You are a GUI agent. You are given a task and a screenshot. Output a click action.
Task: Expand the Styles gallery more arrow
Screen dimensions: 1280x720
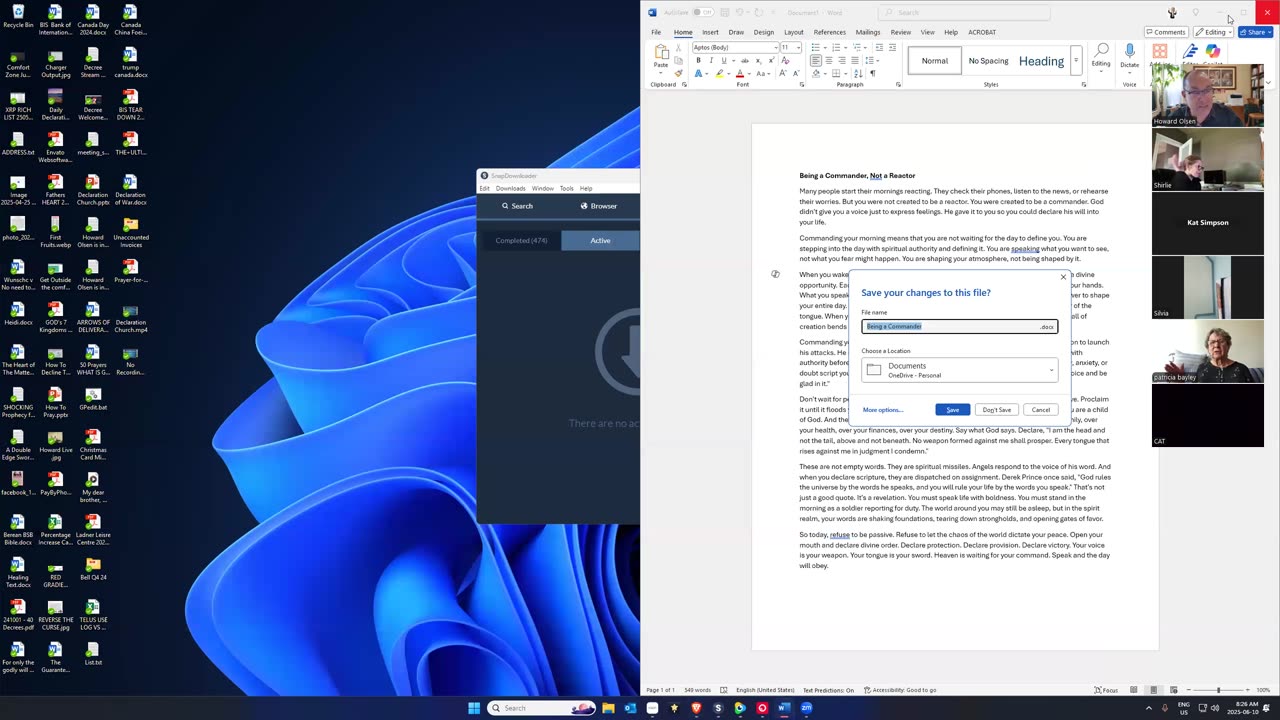point(1076,61)
